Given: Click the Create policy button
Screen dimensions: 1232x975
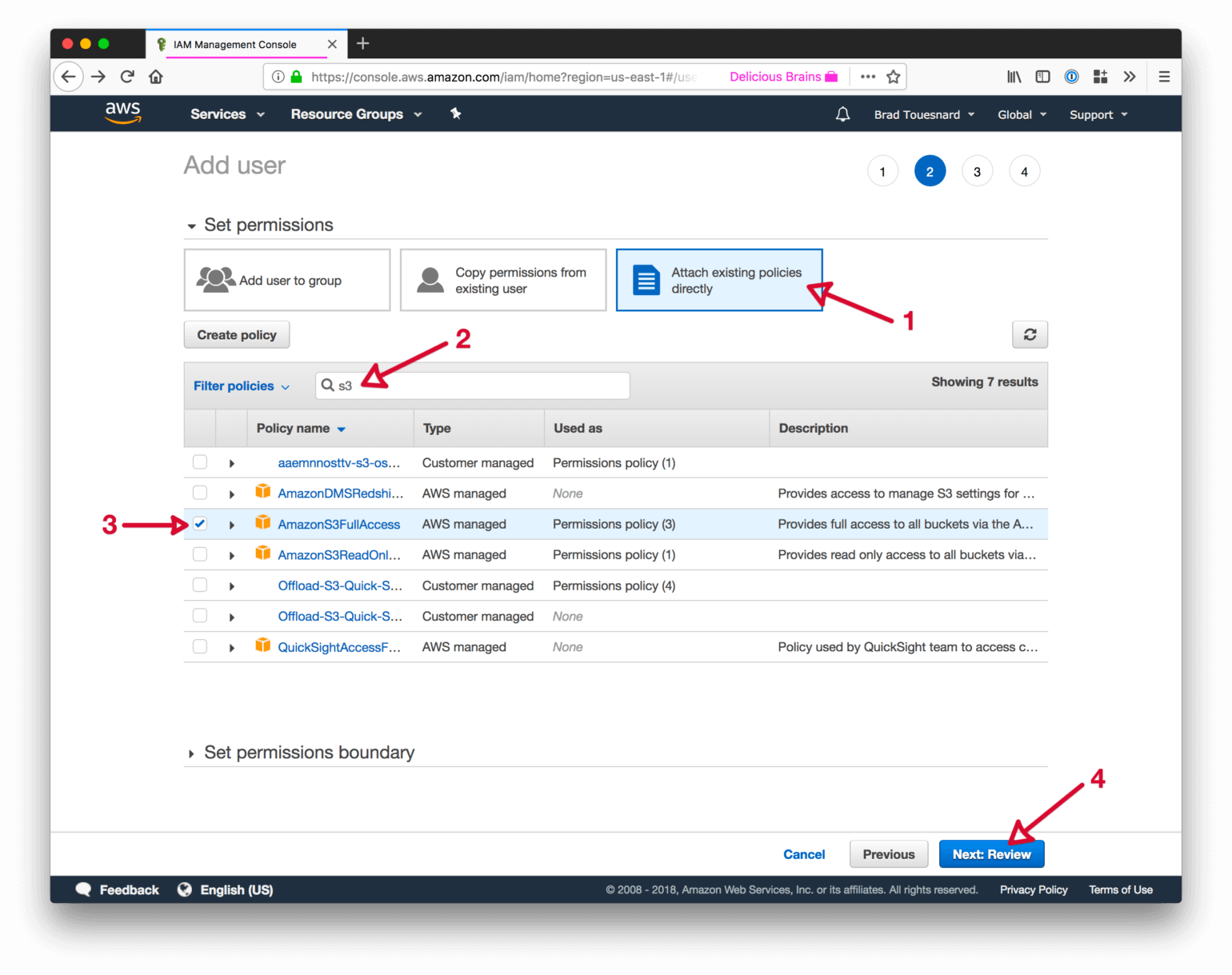Looking at the screenshot, I should click(237, 335).
